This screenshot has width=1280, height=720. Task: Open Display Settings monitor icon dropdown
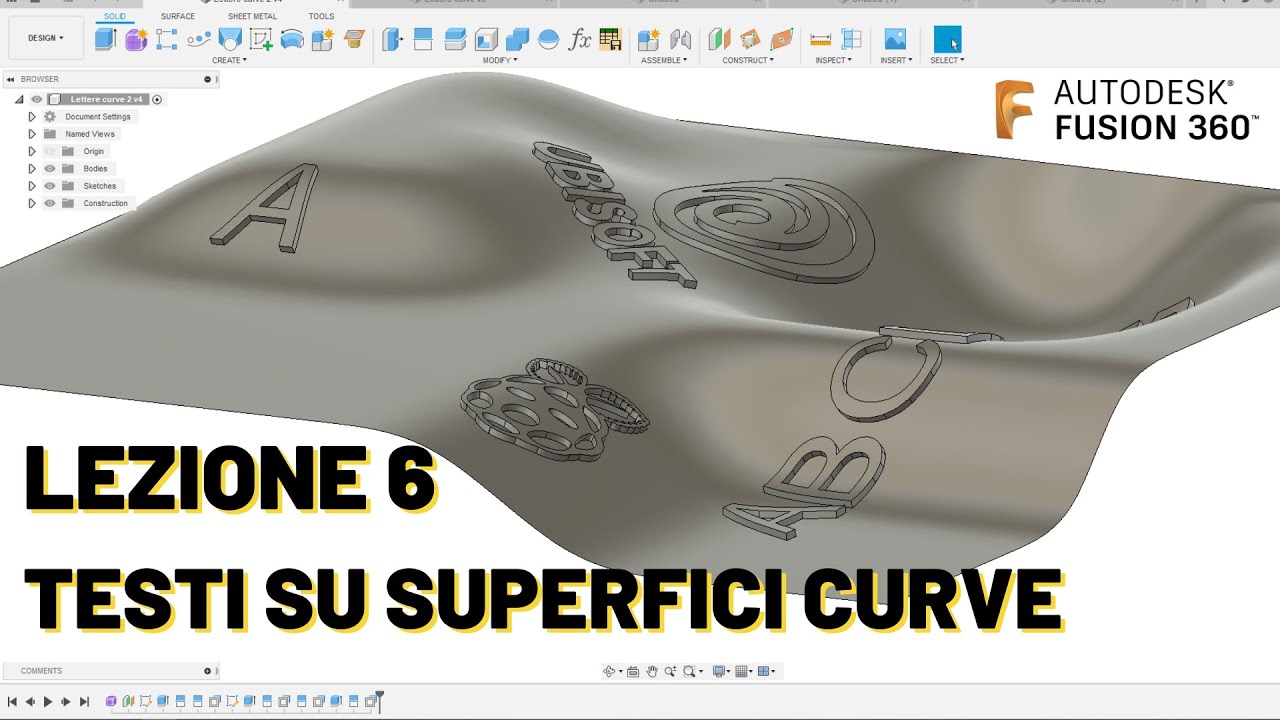click(721, 671)
